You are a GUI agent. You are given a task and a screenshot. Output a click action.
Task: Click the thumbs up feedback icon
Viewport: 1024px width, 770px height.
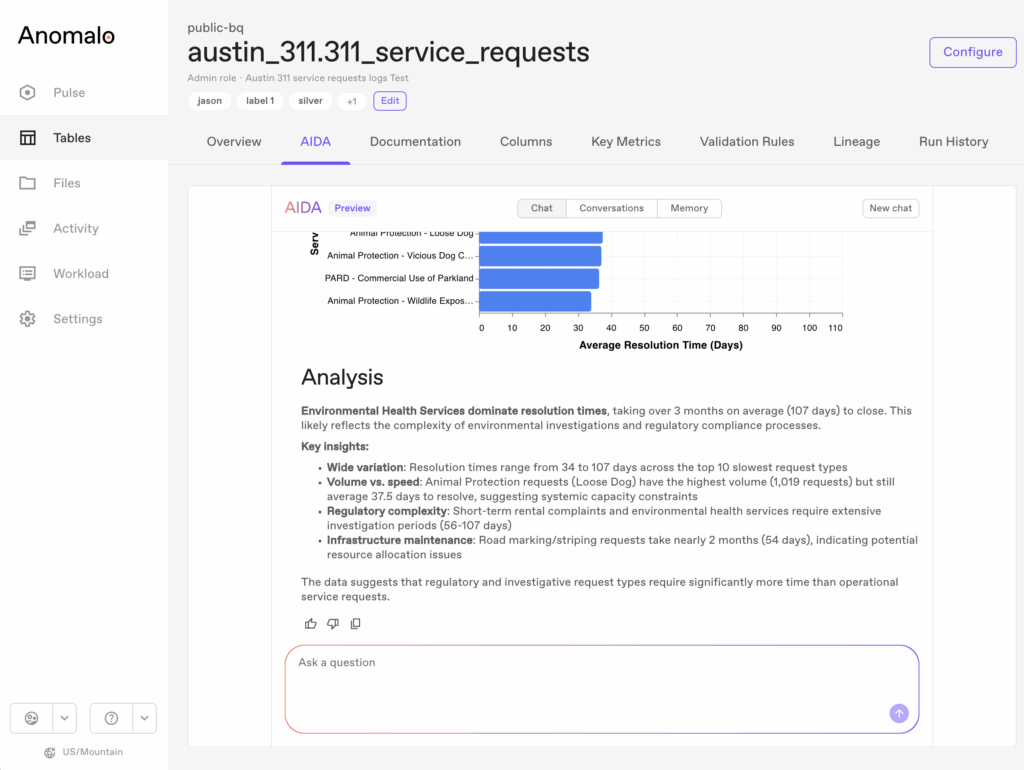point(311,624)
